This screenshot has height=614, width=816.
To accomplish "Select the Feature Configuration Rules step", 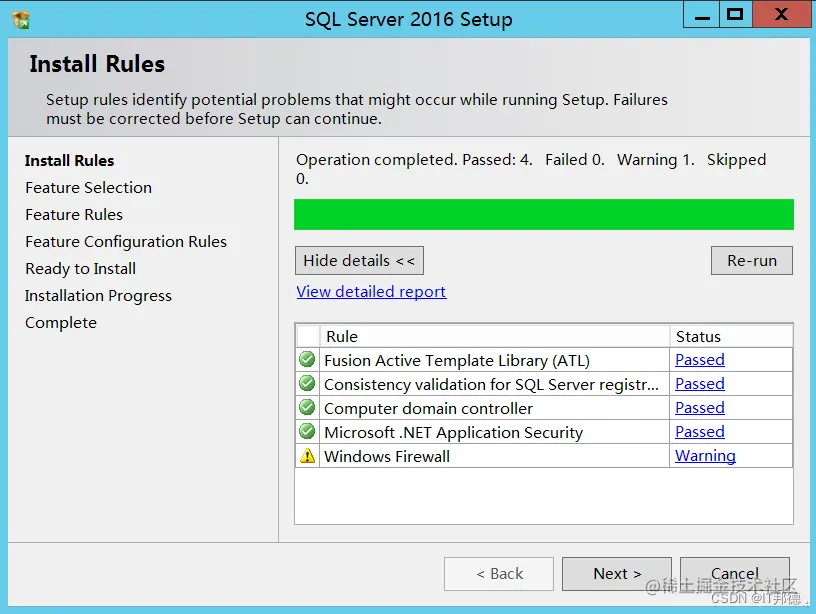I will (126, 242).
